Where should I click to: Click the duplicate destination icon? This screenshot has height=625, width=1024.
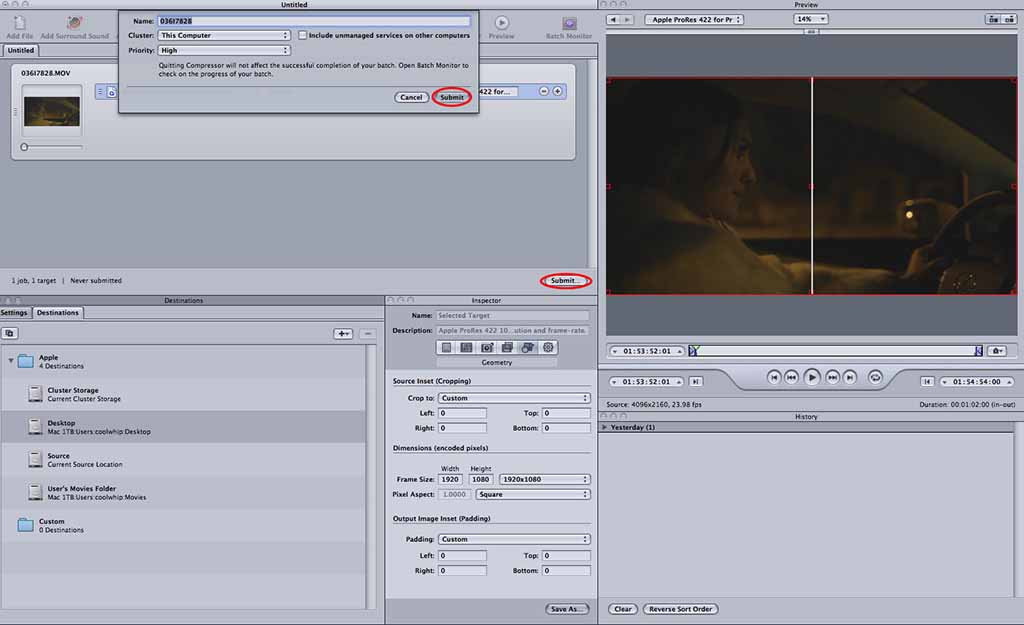(x=10, y=333)
